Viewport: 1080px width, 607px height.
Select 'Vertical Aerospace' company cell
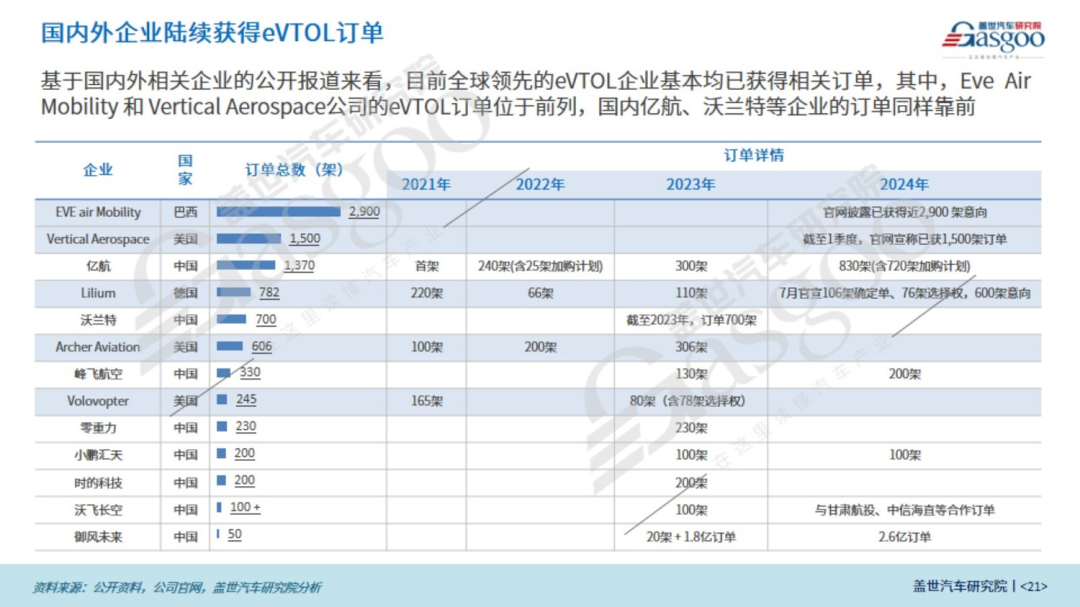[98, 239]
